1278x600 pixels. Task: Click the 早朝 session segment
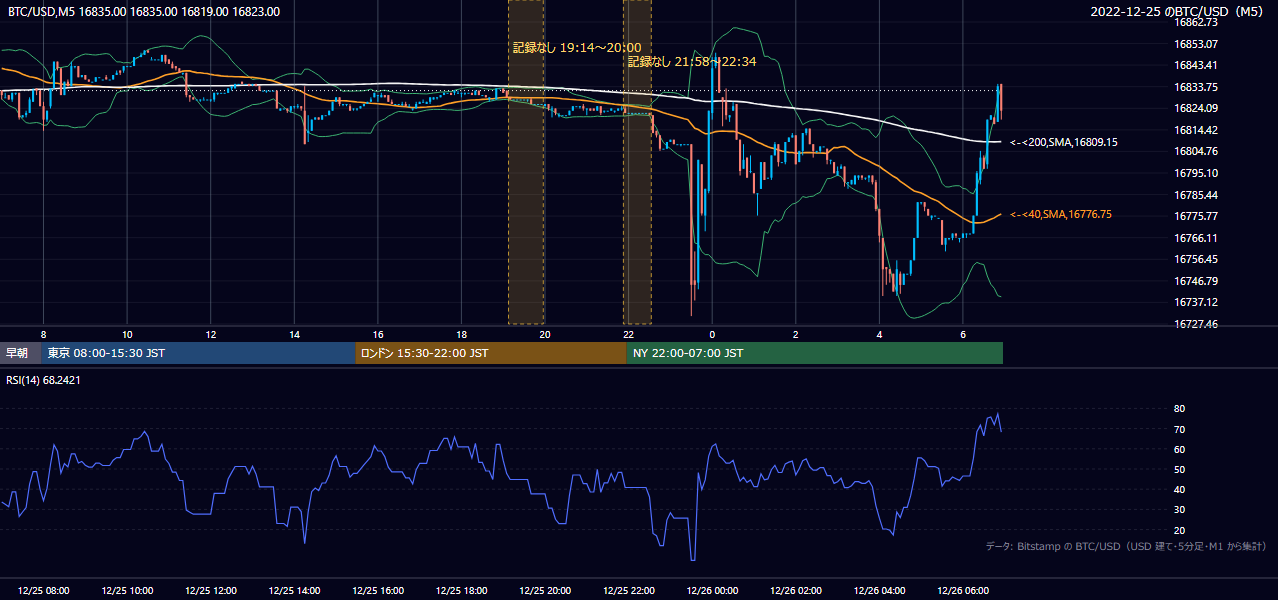coord(21,353)
